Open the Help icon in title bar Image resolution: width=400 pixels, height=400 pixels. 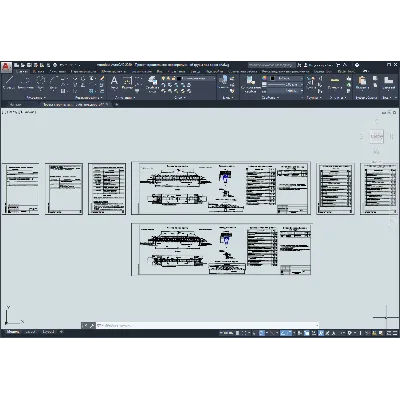[357, 65]
